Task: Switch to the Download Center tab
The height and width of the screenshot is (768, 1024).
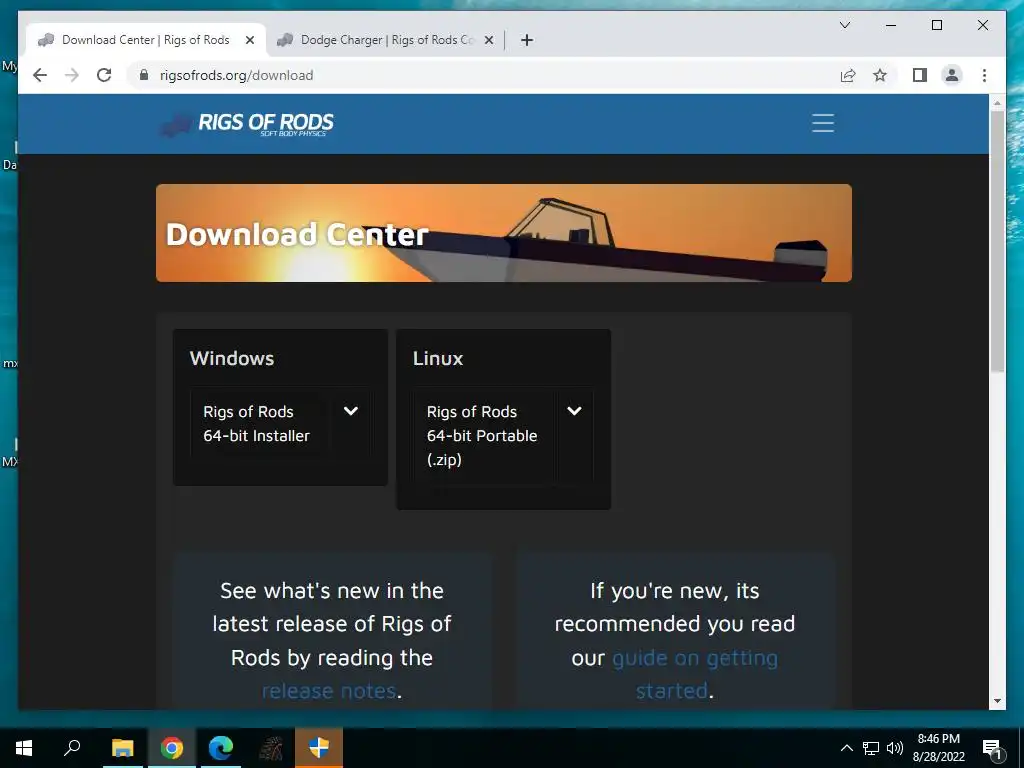Action: (145, 40)
